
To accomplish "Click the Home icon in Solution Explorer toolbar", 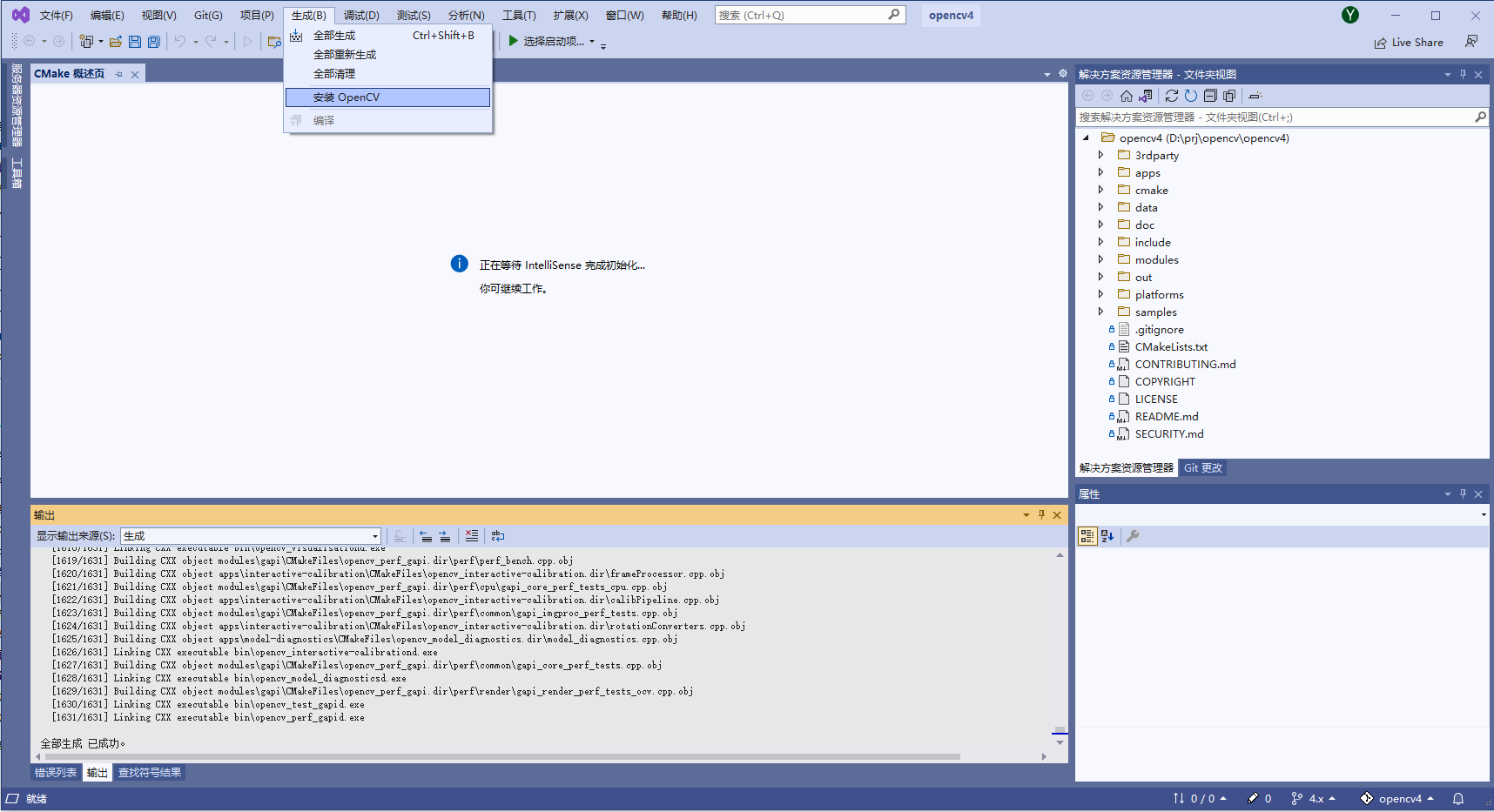I will 1125,96.
